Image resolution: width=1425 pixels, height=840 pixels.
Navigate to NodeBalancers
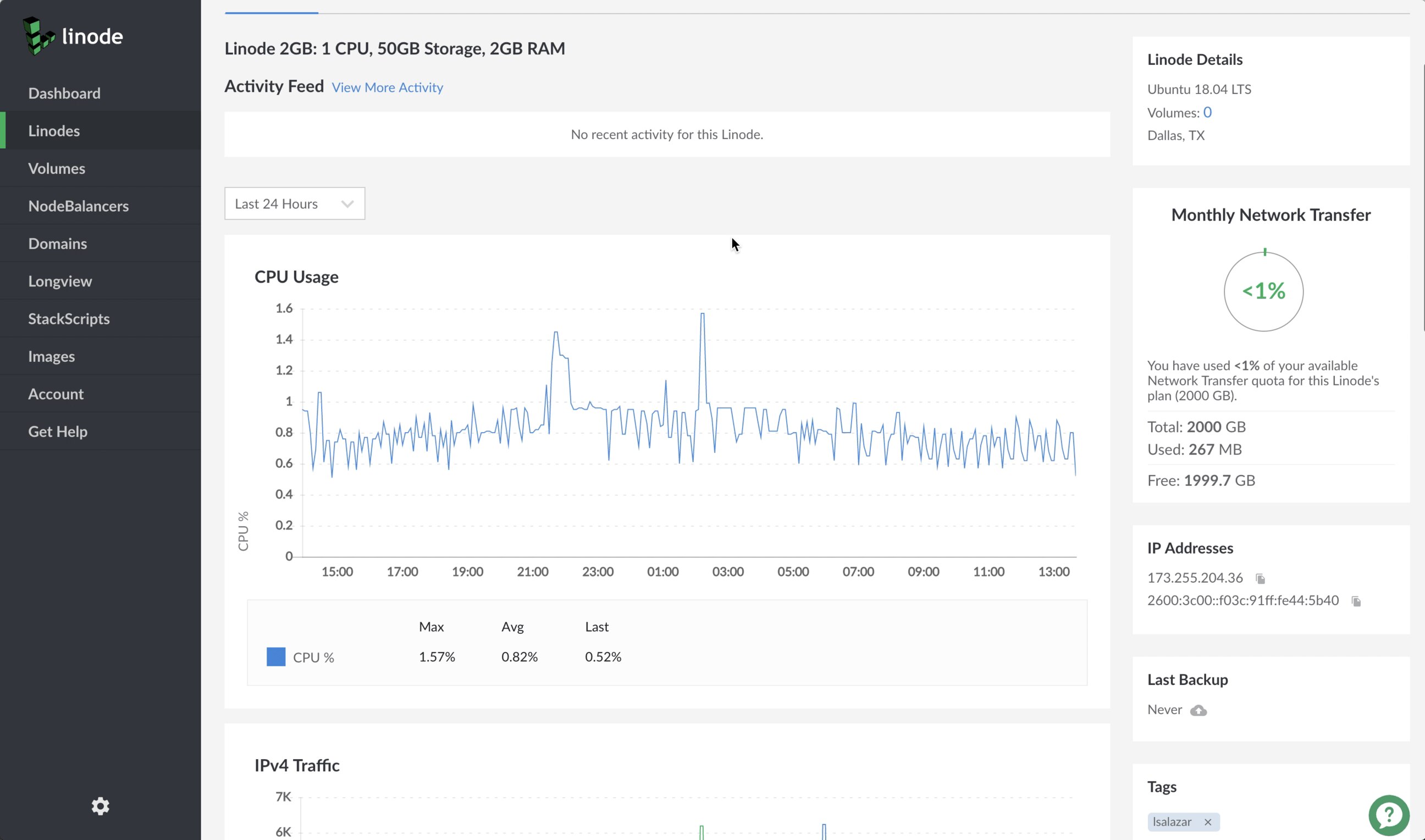point(78,206)
